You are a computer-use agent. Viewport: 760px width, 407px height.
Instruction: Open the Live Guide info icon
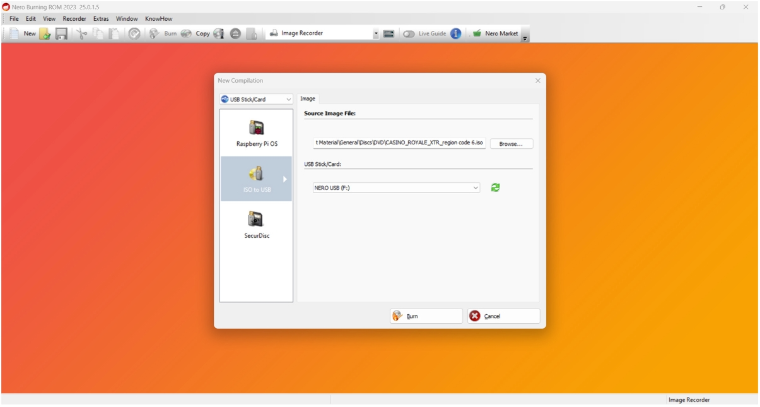click(456, 33)
